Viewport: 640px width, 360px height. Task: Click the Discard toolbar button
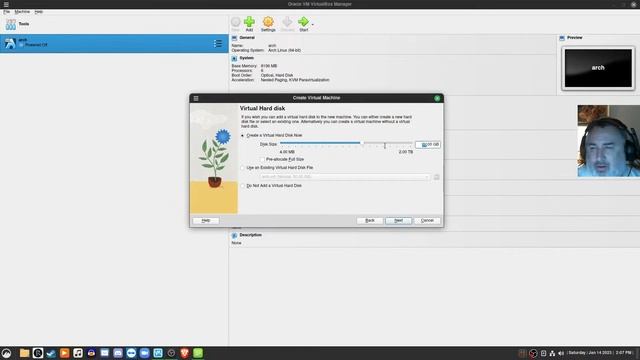coord(287,24)
